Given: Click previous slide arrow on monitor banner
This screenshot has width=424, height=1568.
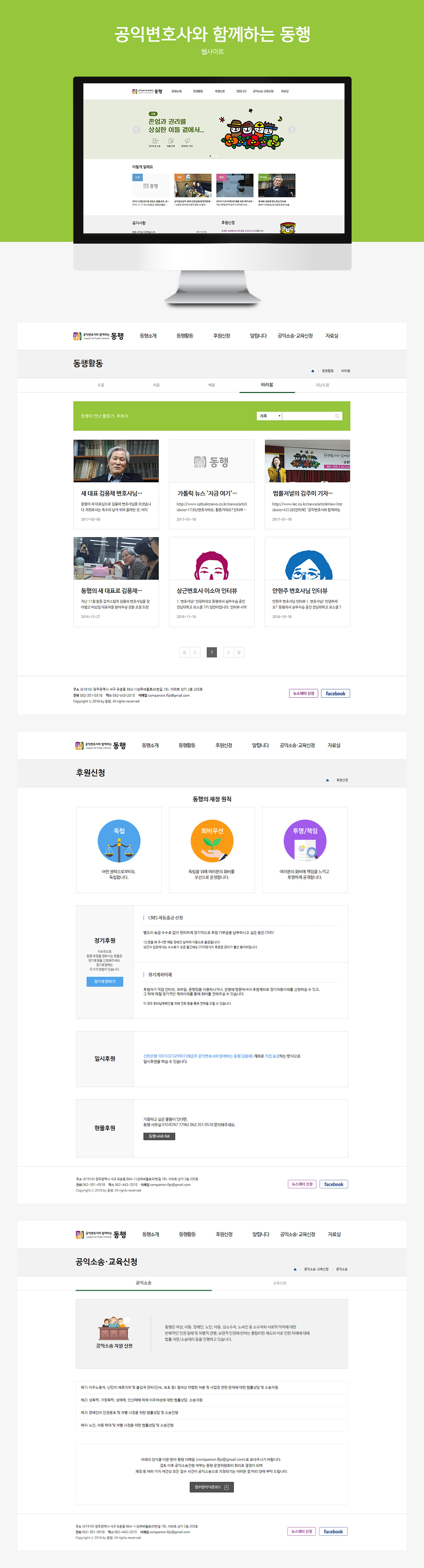Looking at the screenshot, I should coord(136,130).
